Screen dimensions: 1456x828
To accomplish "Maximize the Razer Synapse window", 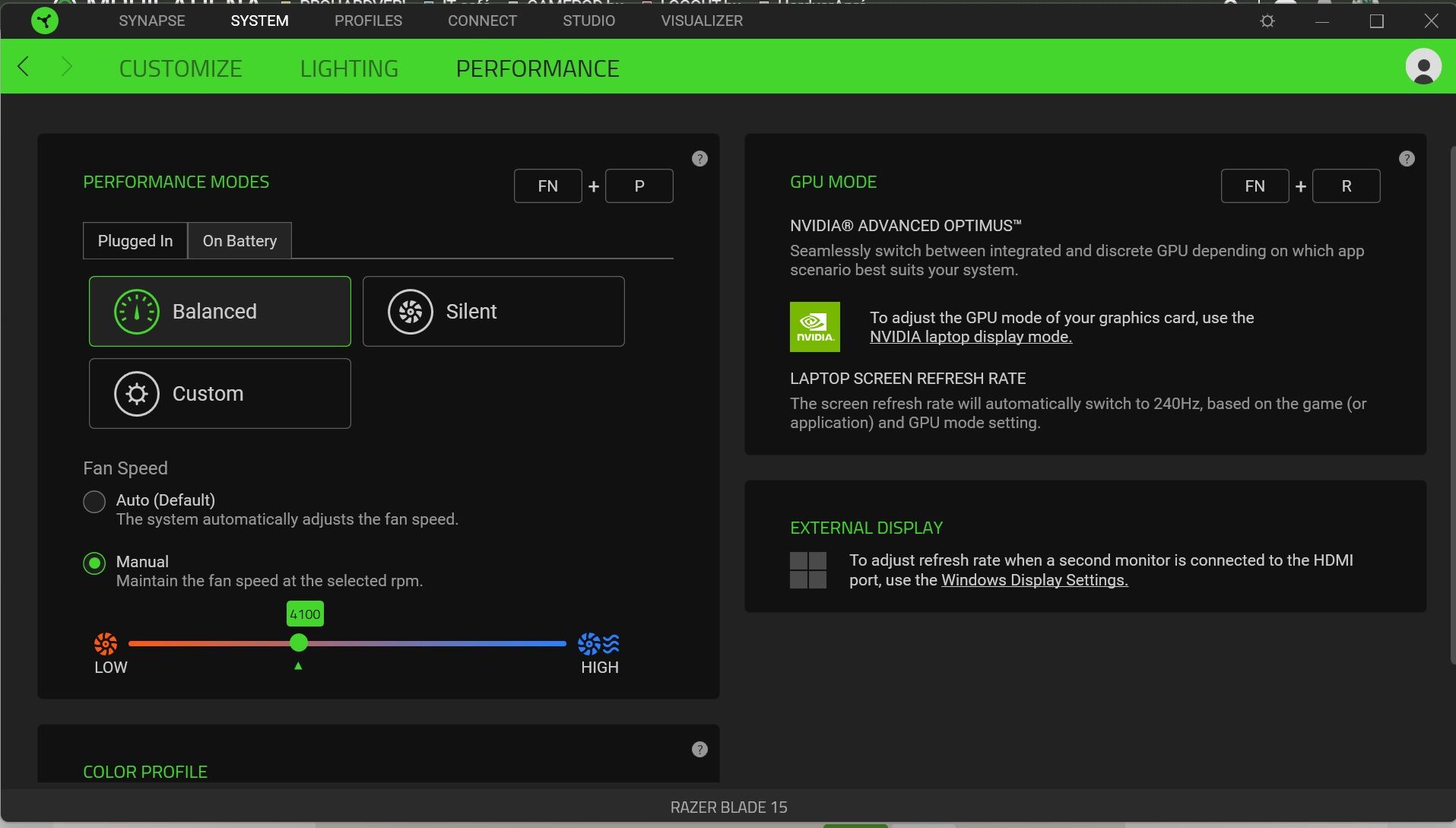I will coord(1376,21).
